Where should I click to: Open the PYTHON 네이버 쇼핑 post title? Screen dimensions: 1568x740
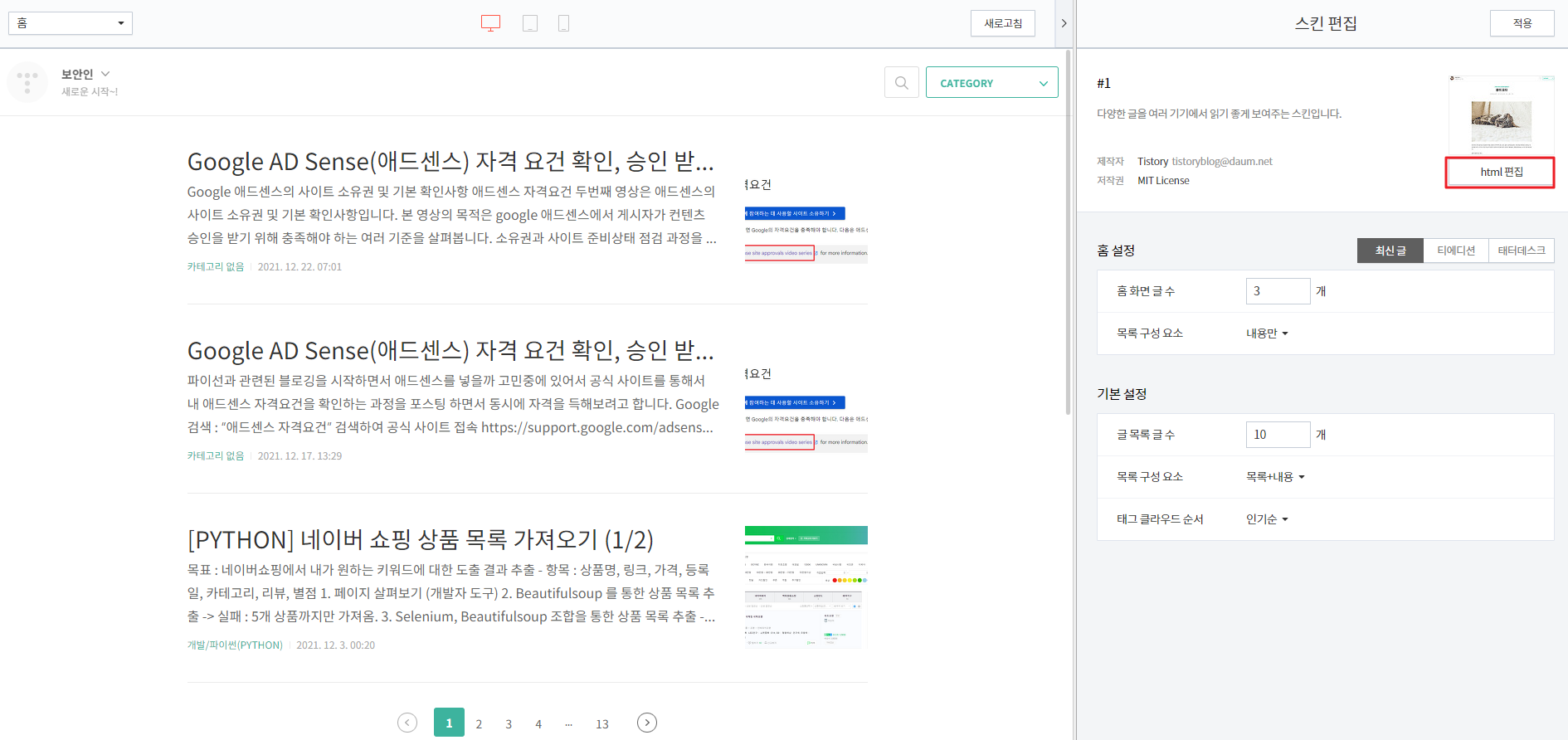(x=421, y=539)
